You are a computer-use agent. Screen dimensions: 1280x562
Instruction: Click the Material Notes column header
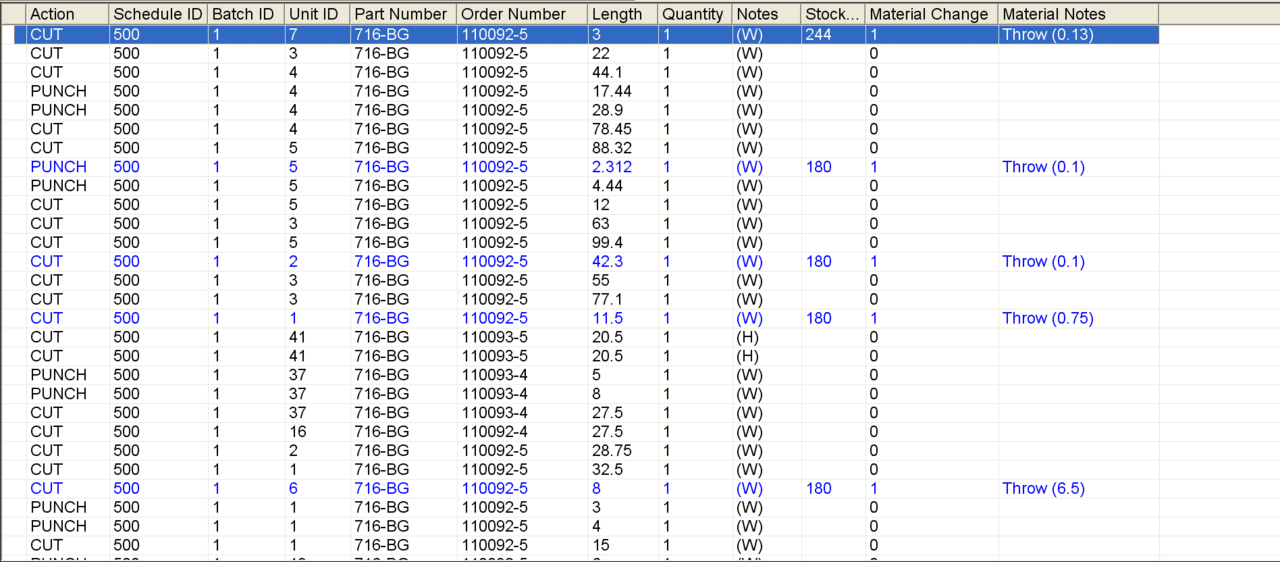tap(1078, 14)
